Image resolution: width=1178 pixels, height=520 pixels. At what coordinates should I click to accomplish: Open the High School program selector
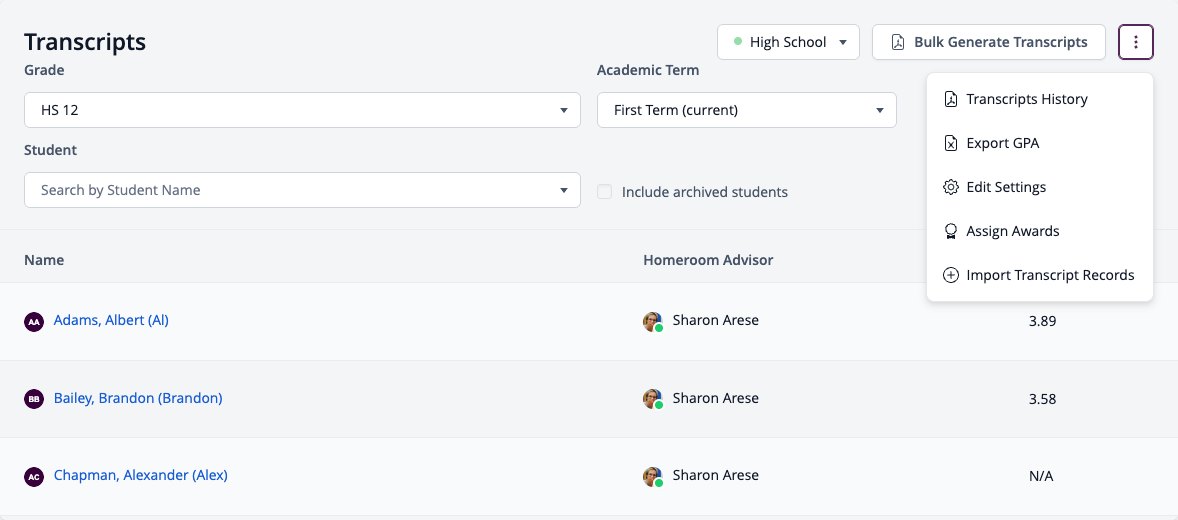pos(788,42)
